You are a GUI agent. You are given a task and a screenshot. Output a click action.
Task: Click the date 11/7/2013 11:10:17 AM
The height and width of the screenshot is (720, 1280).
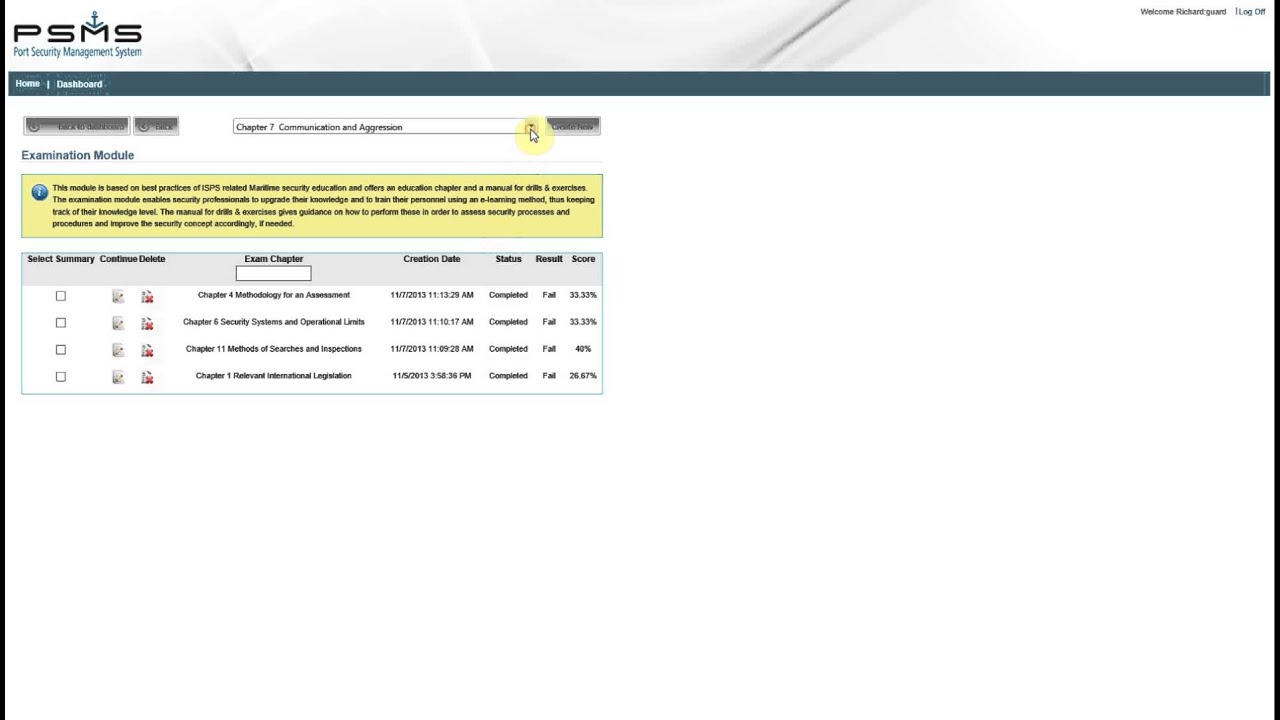tap(432, 322)
